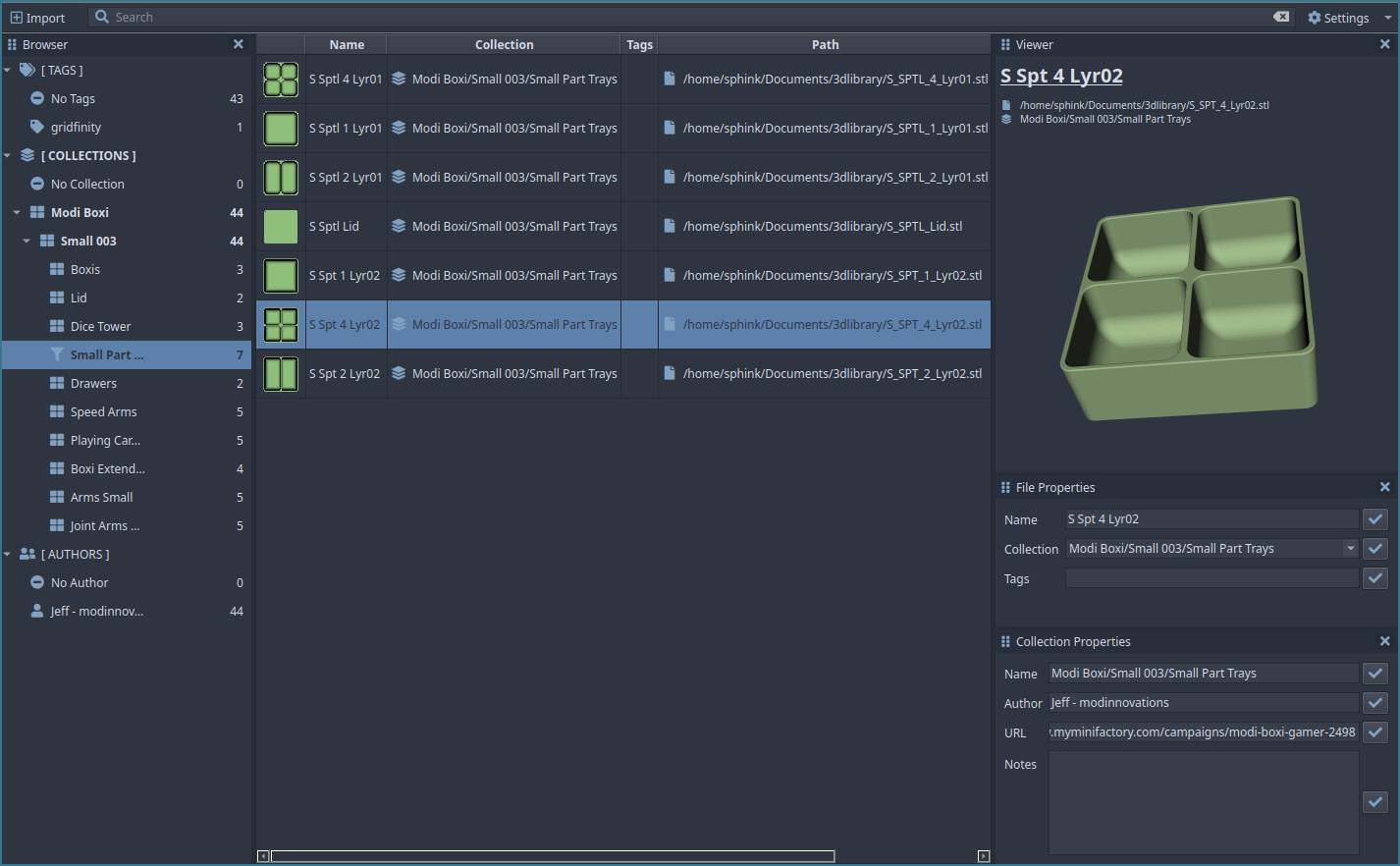Open the Collection dropdown in File Properties
Viewport: 1400px width, 866px height.
1351,549
